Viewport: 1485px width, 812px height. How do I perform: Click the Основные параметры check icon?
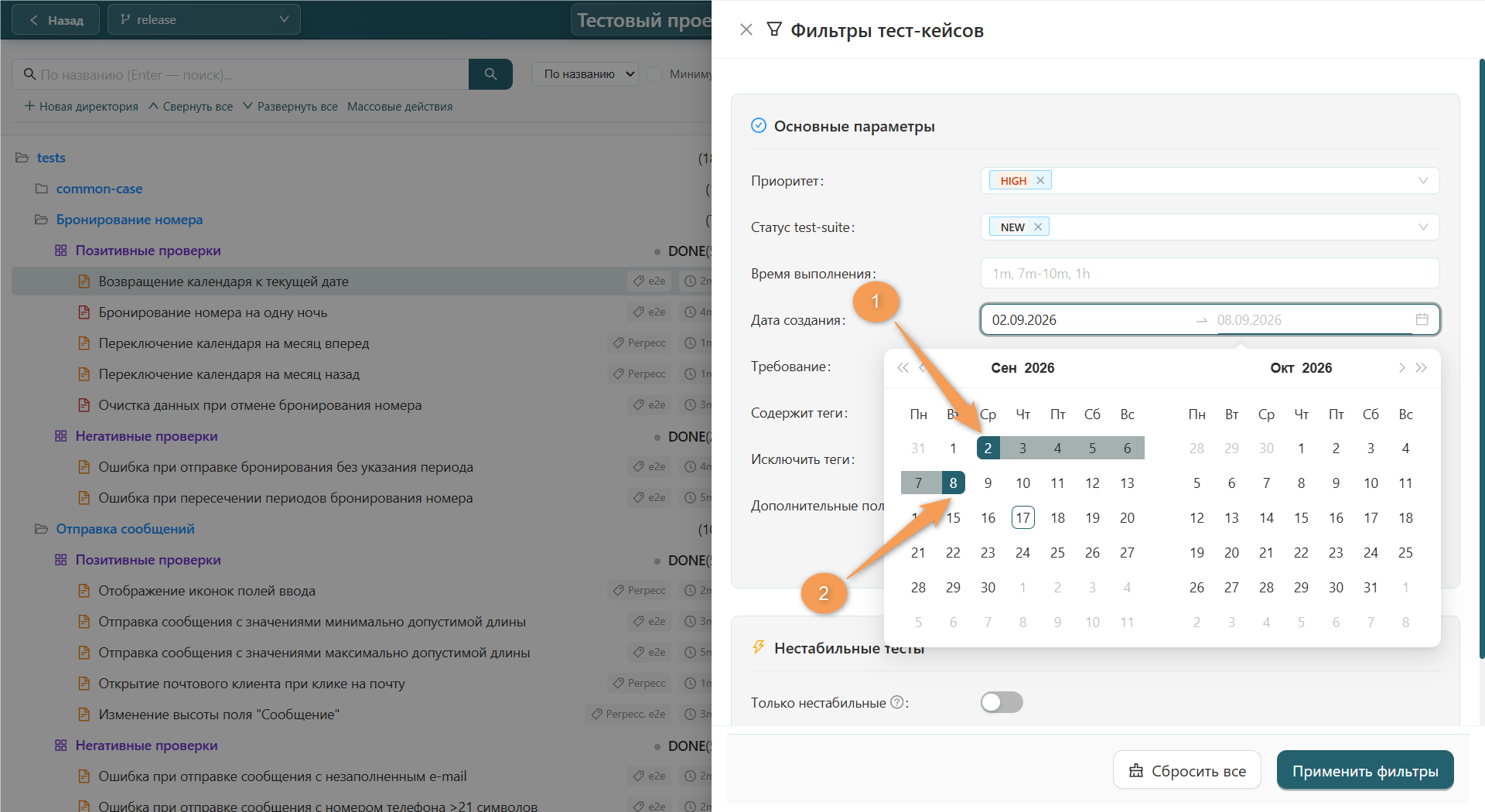pyautogui.click(x=759, y=125)
